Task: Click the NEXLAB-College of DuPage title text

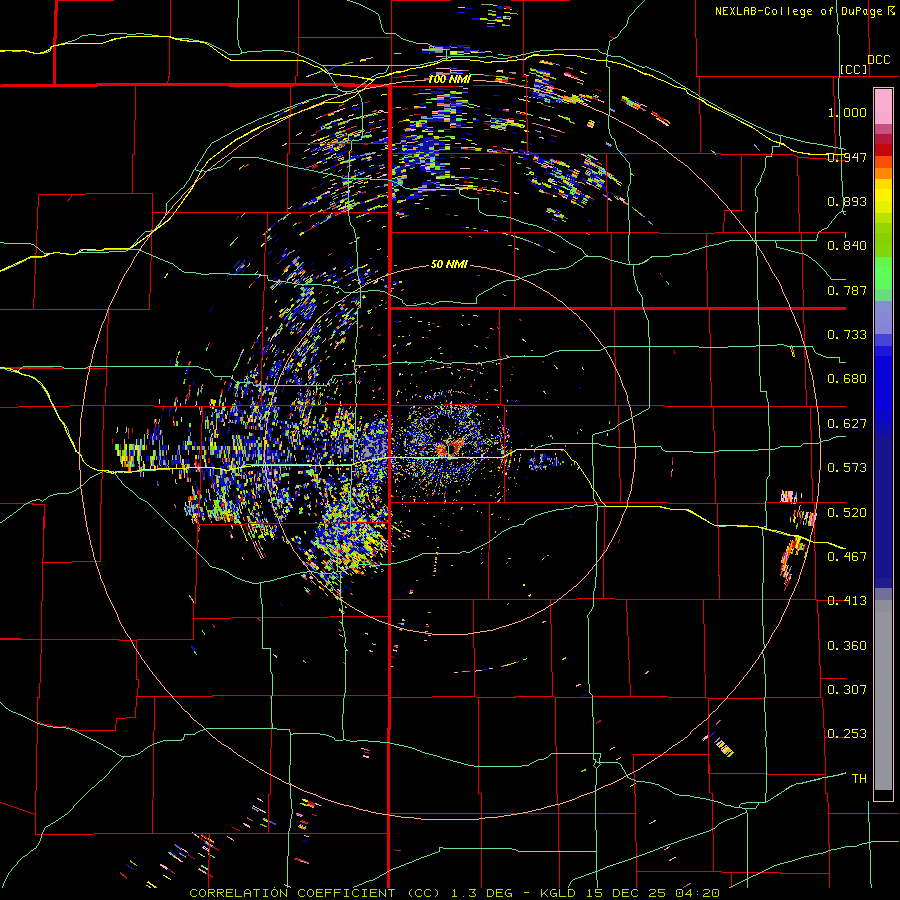Action: (805, 11)
